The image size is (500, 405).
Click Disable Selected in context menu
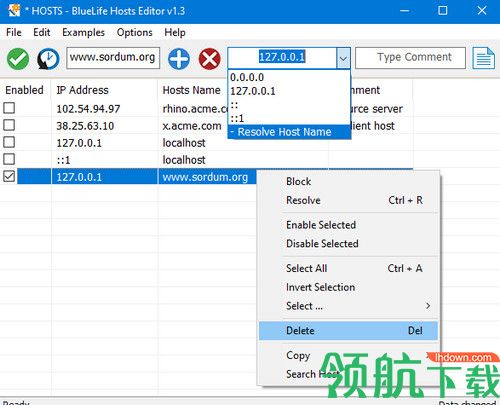pyautogui.click(x=348, y=244)
